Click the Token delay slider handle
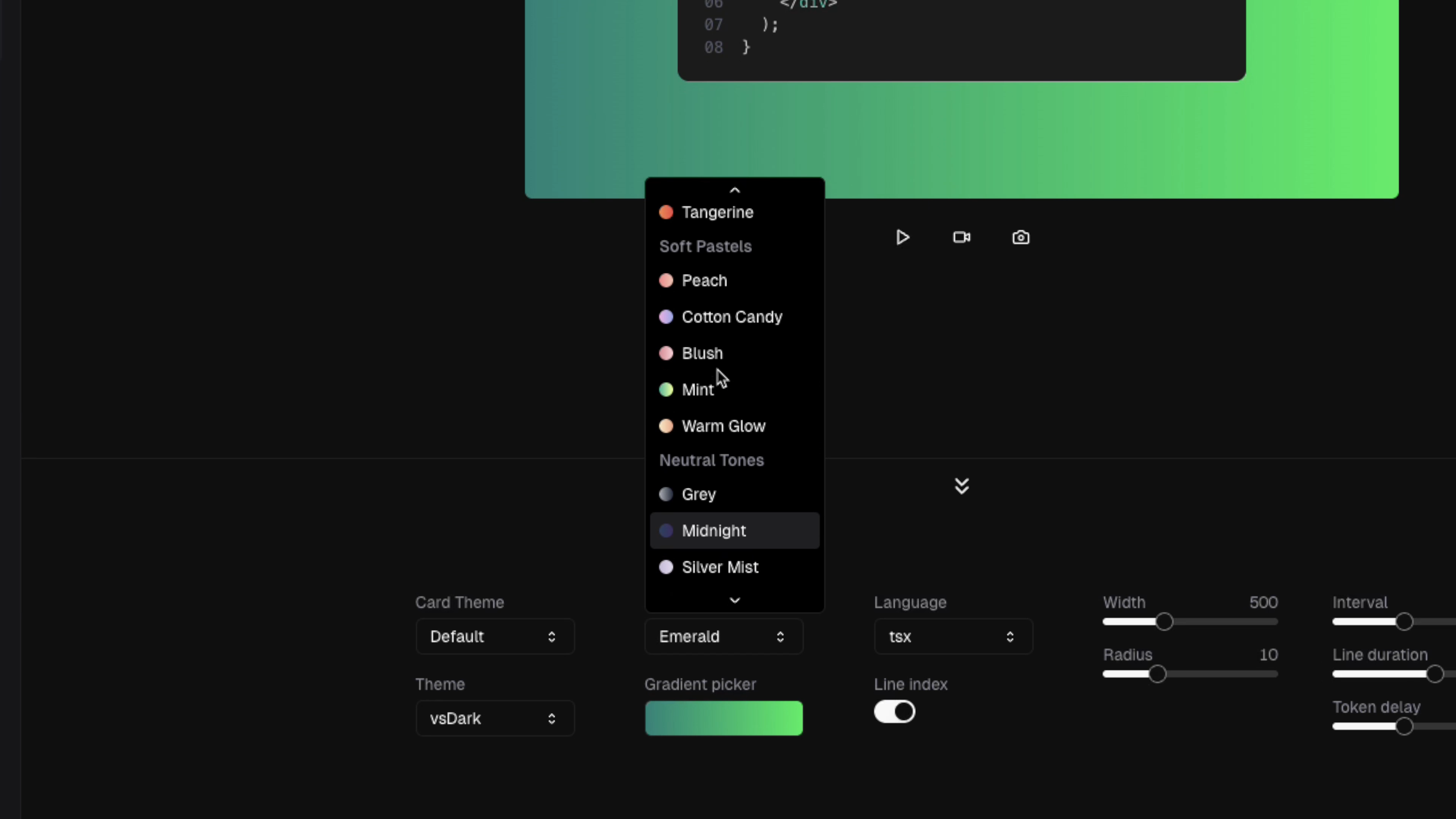 coord(1404,726)
